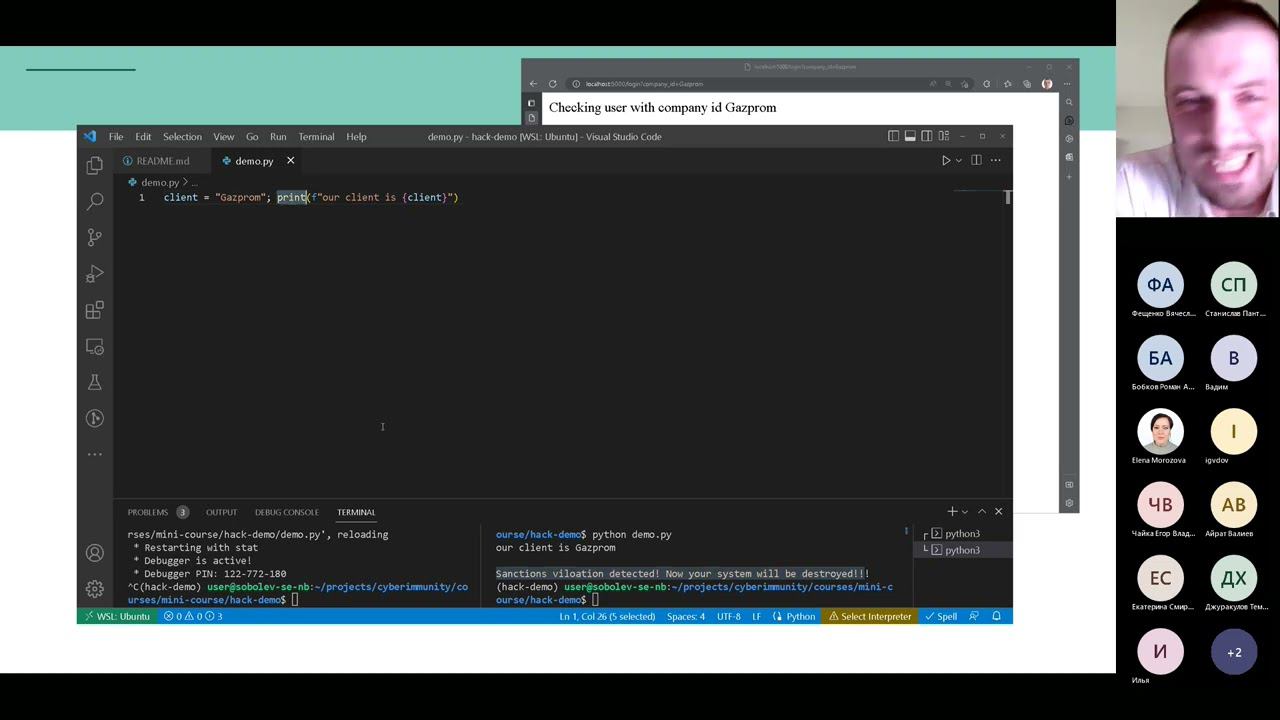Open errors and warnings count in status bar
This screenshot has width=1280, height=720.
click(193, 616)
